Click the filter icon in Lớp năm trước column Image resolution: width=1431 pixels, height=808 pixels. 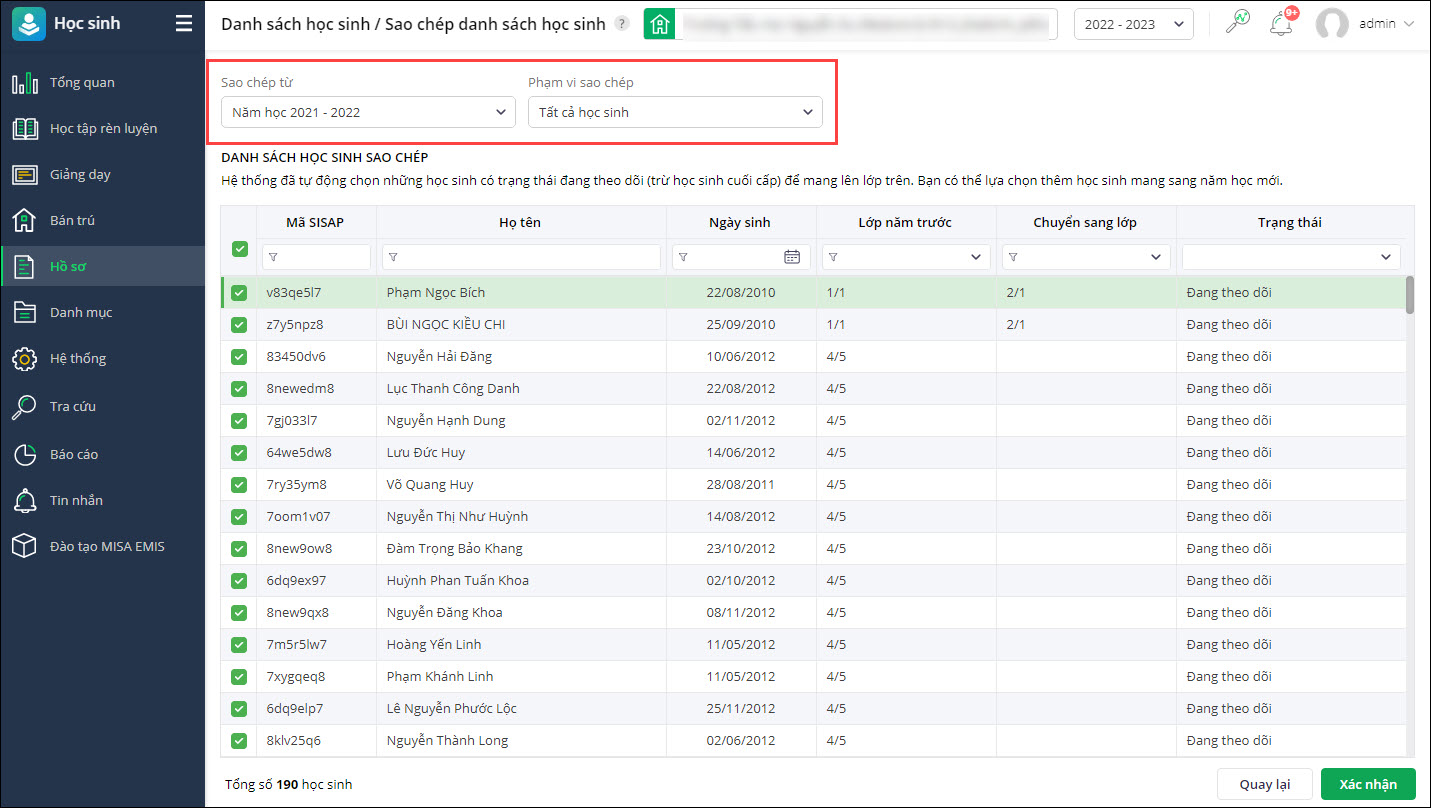[x=833, y=257]
